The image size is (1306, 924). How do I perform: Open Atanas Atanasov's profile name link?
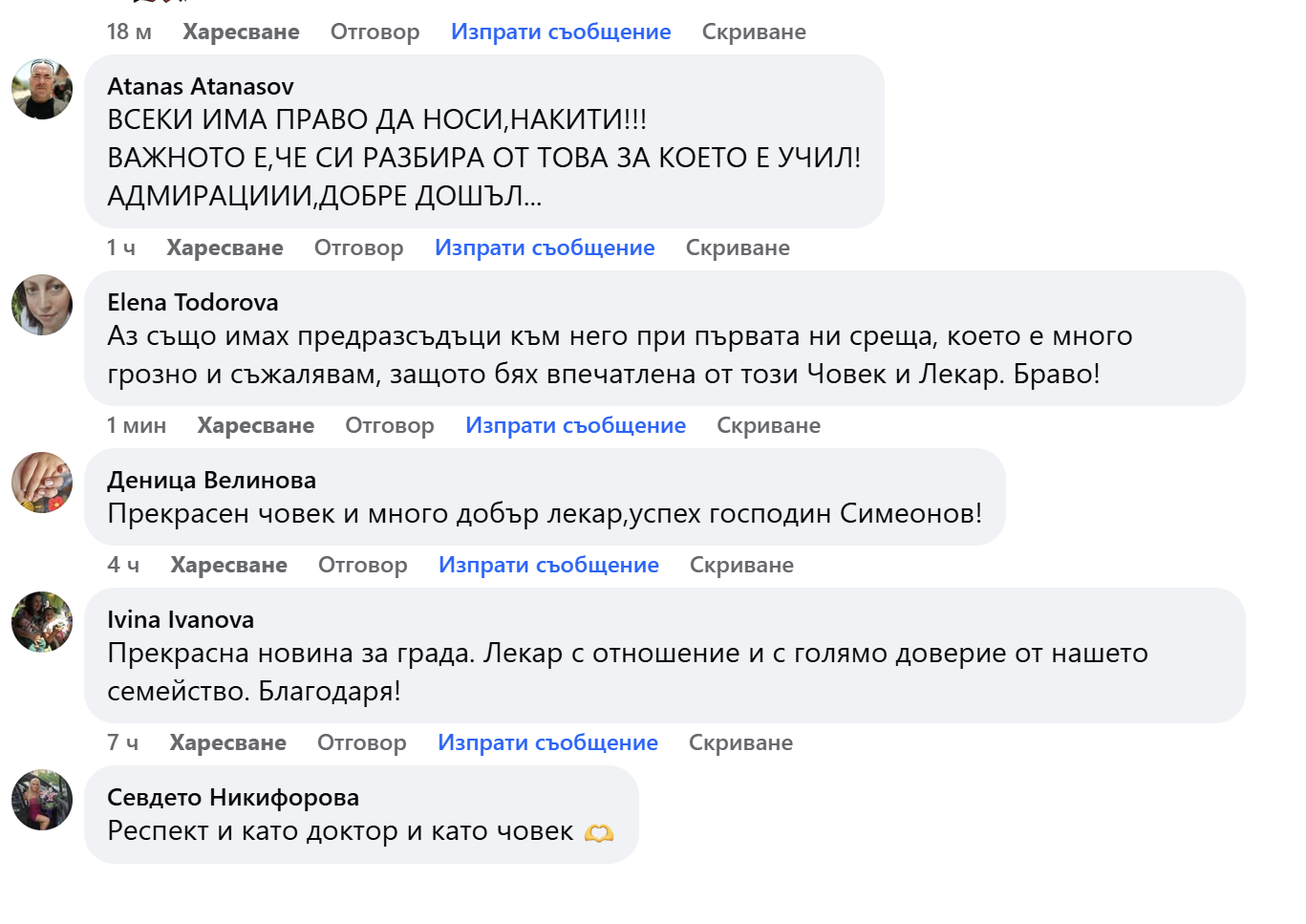[x=201, y=86]
